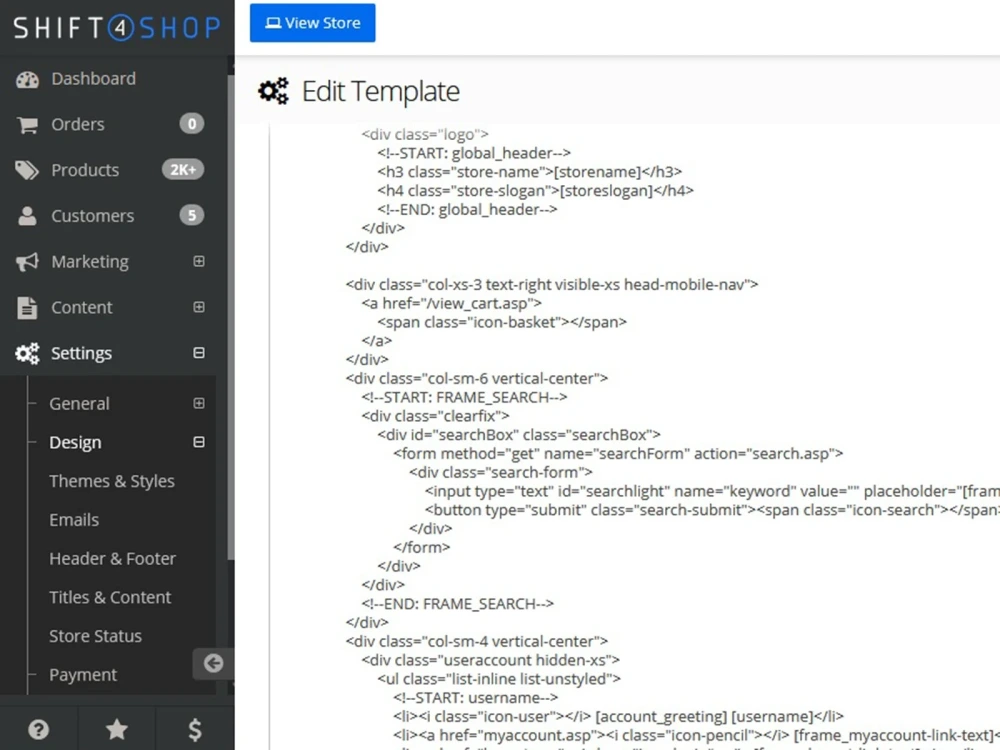1000x750 pixels.
Task: Open the Content menu item
Action: point(82,307)
